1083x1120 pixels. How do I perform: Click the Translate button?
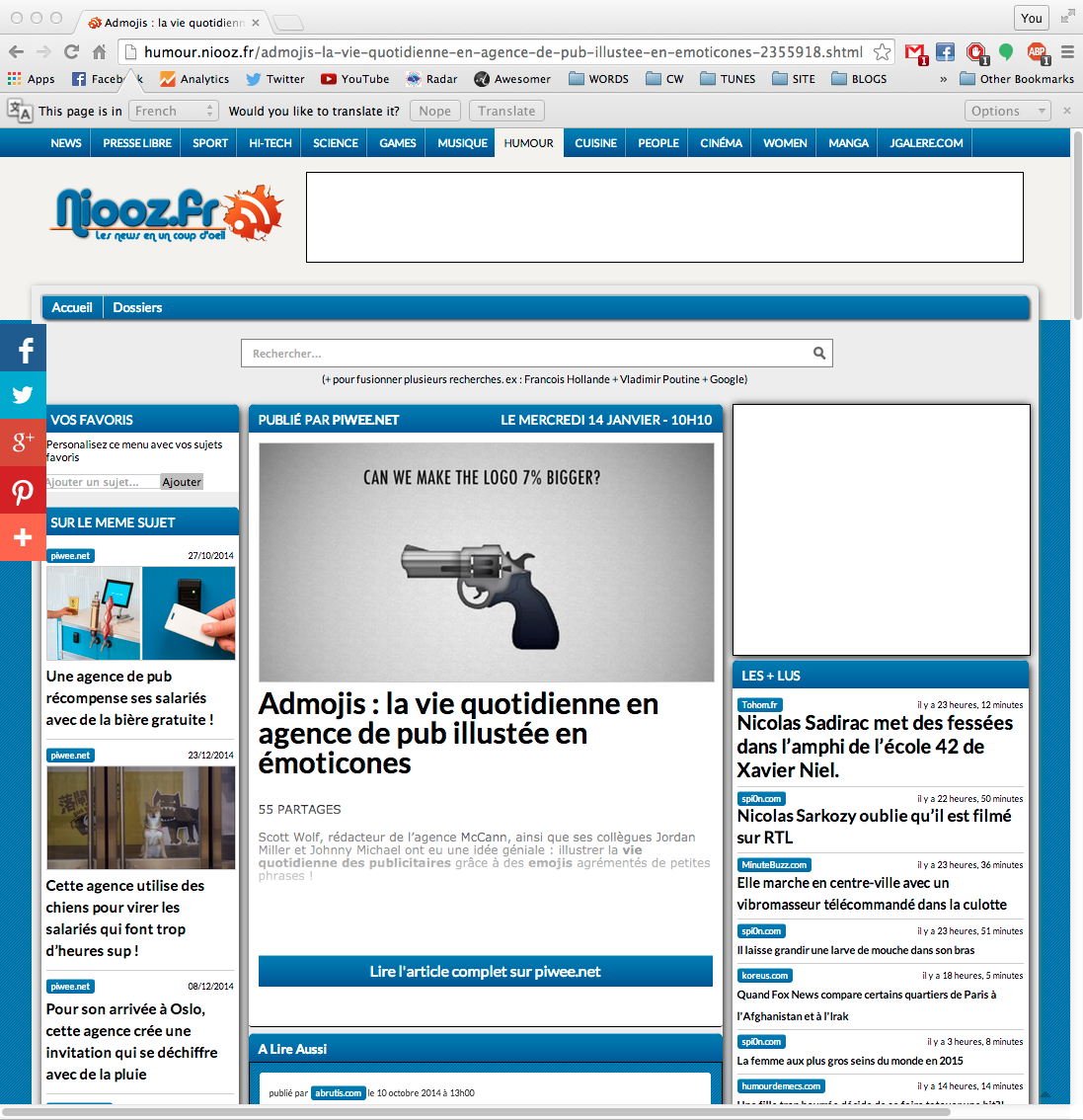(x=506, y=111)
